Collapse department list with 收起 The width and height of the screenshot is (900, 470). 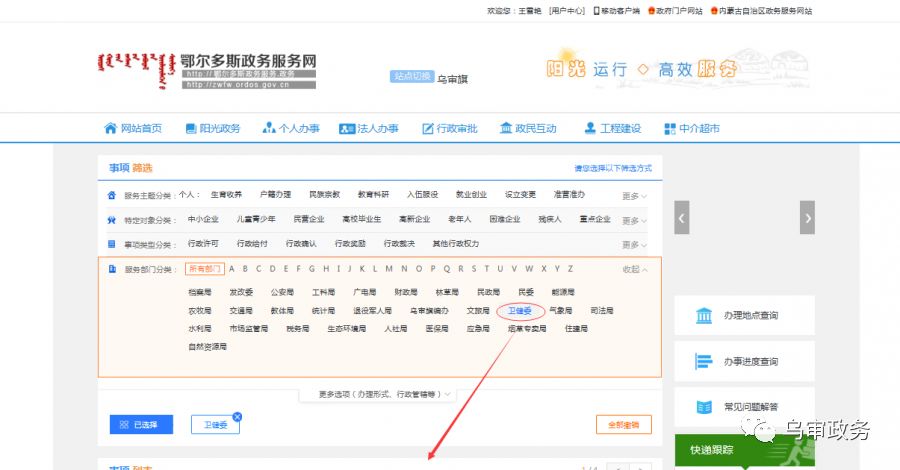tap(635, 269)
